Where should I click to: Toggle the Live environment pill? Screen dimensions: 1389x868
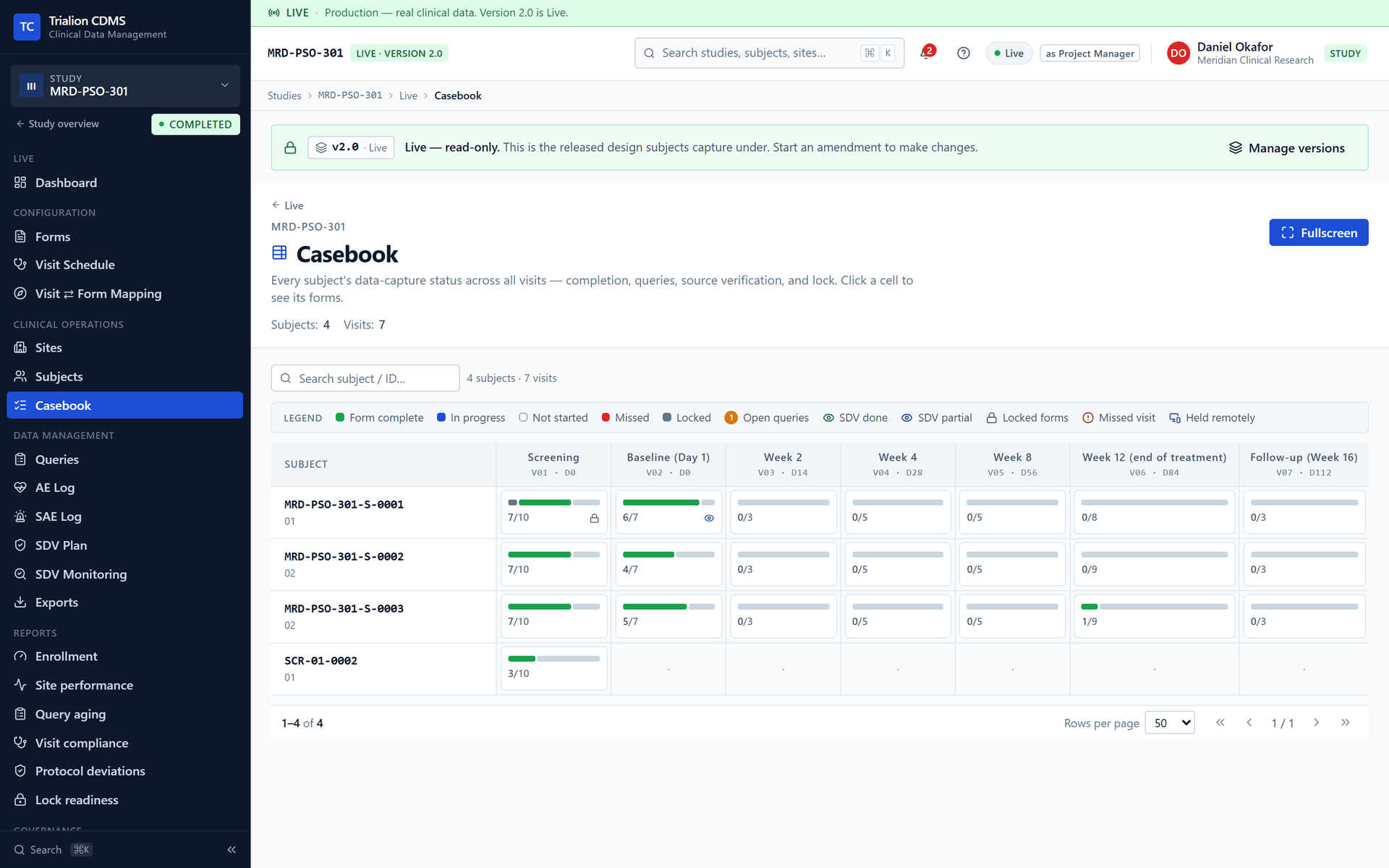1008,53
